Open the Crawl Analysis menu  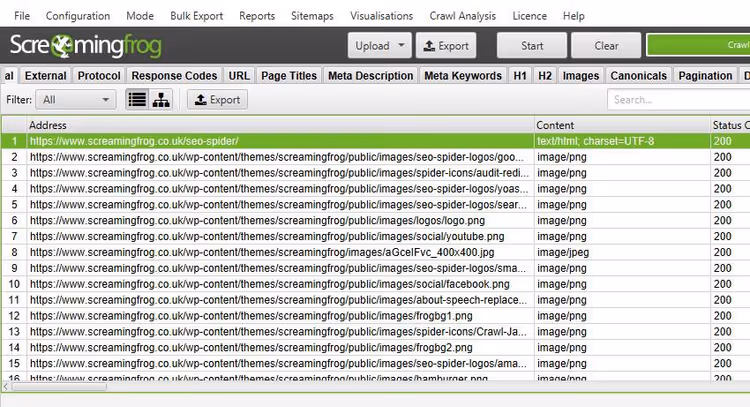(463, 16)
